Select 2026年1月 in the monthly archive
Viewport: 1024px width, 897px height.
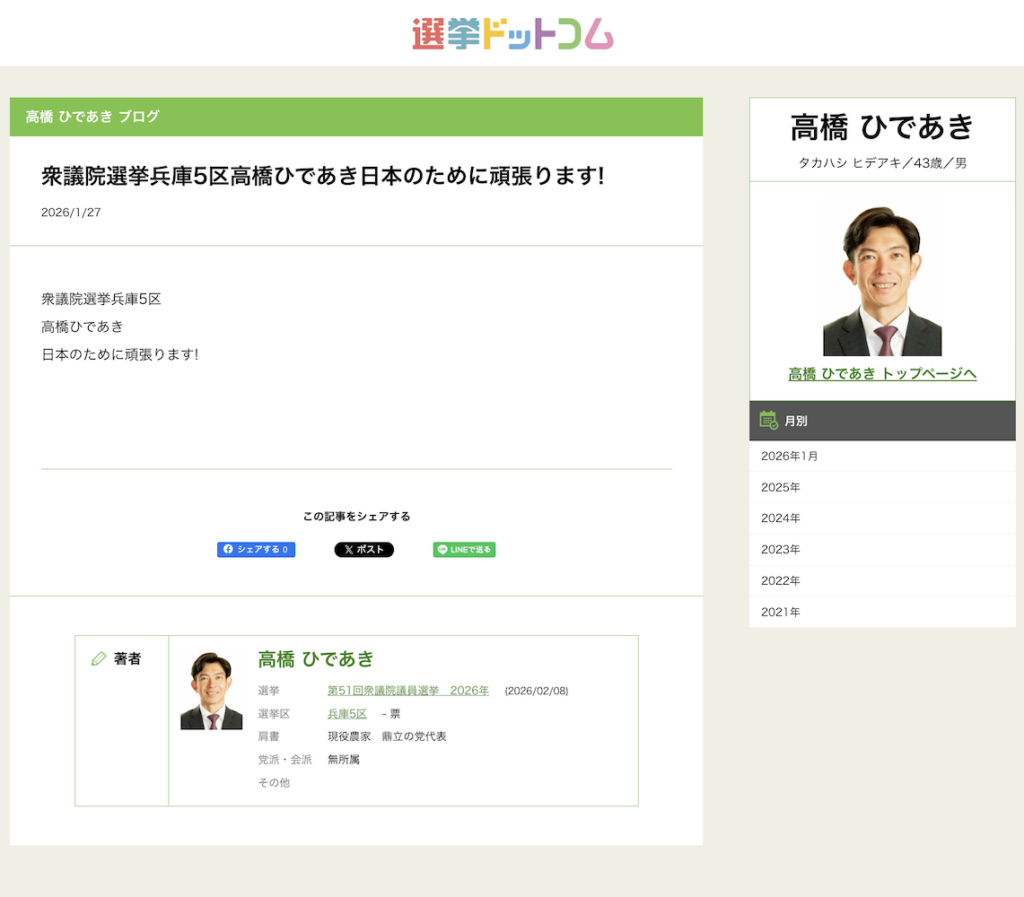(789, 456)
